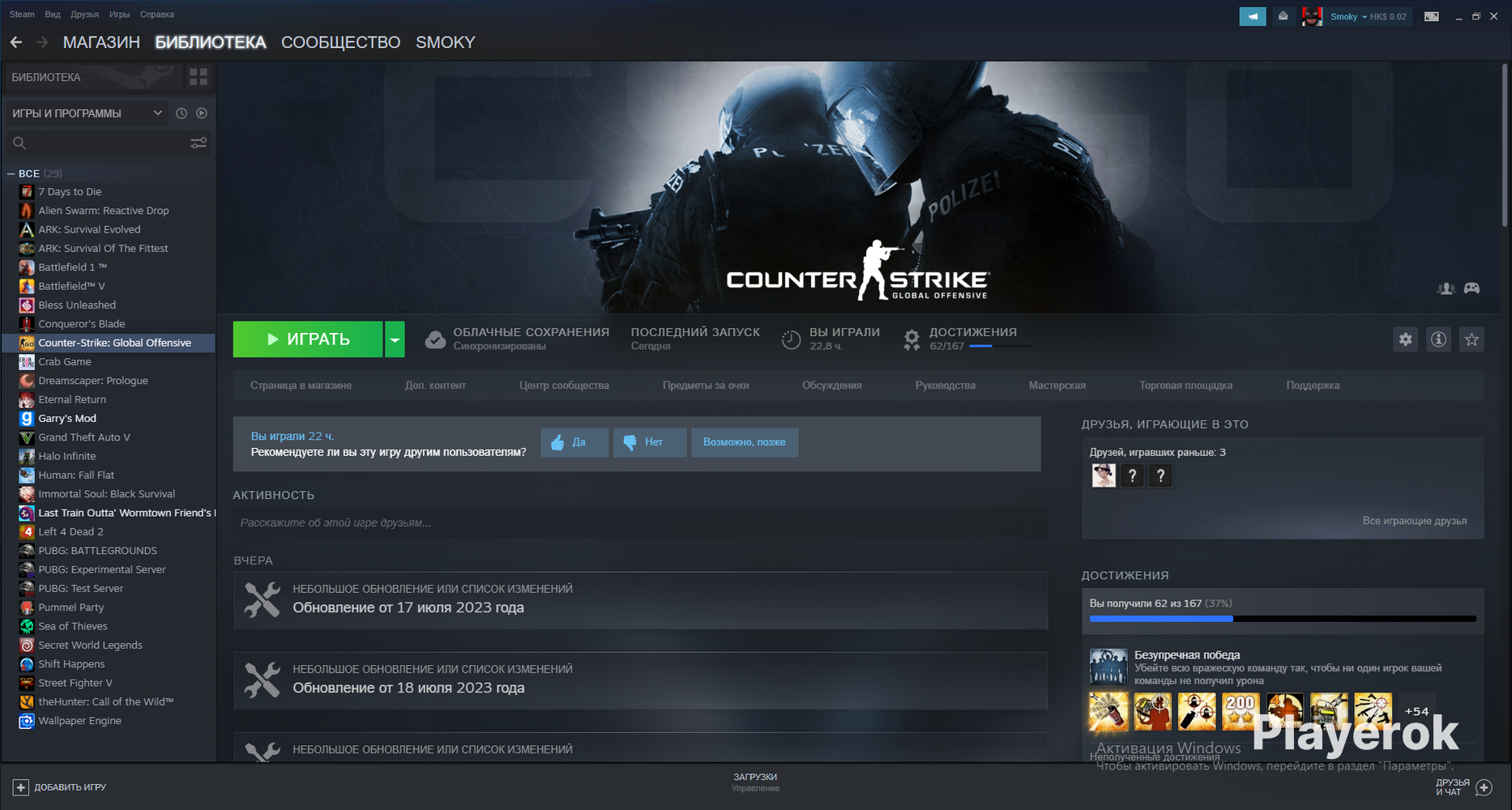Image resolution: width=1512 pixels, height=810 pixels.
Task: Open advanced filter icon in search bar
Action: pos(199,143)
